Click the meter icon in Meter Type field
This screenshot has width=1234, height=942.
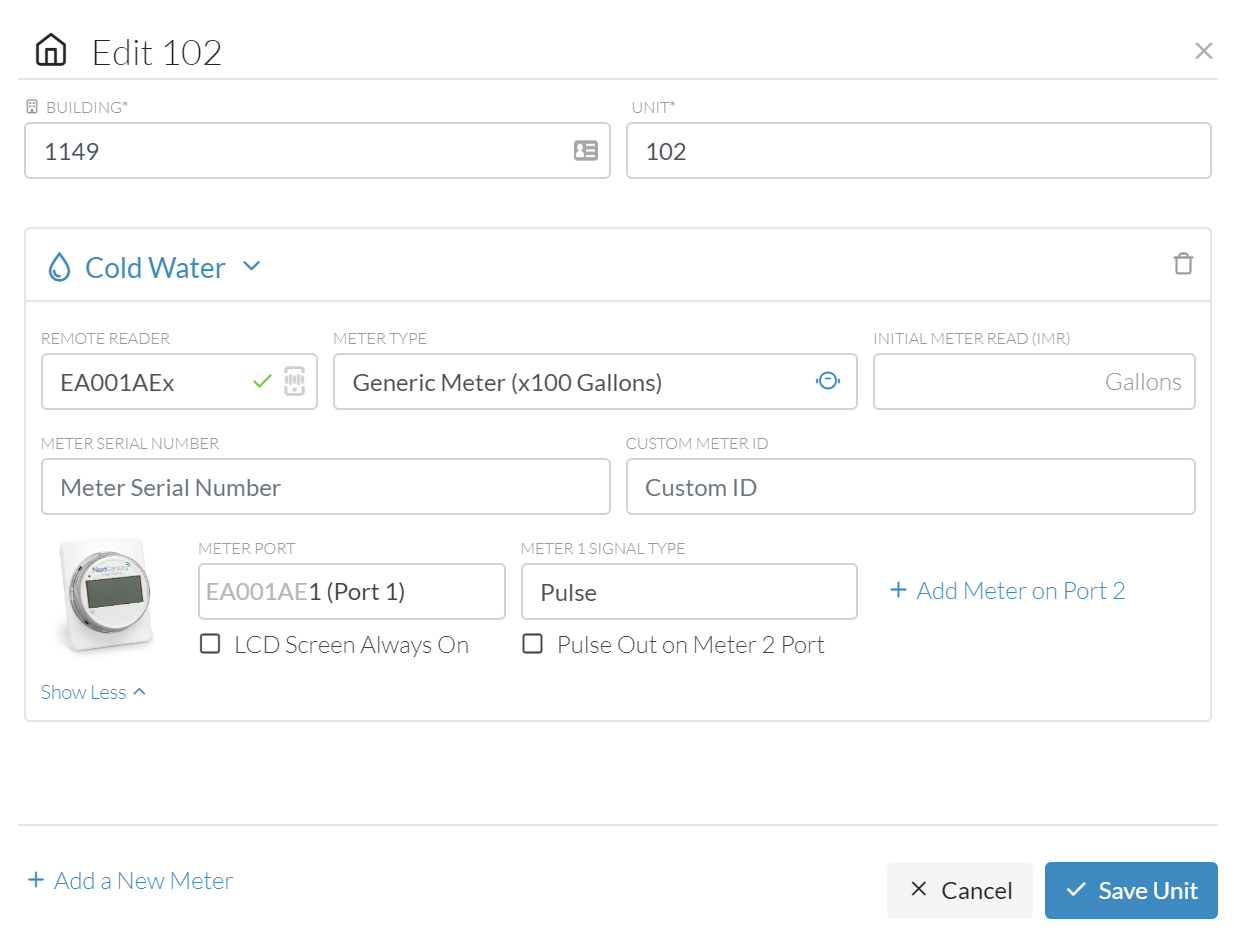tap(827, 381)
